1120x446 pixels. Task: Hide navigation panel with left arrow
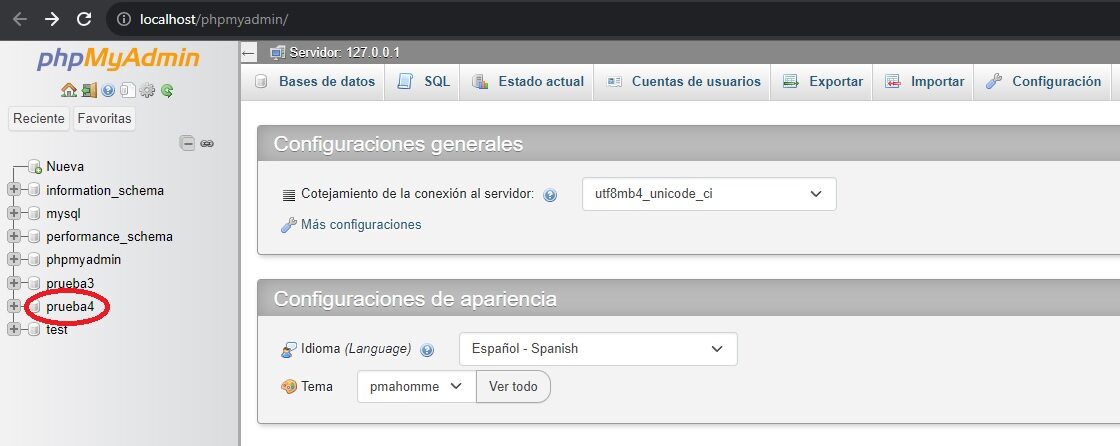pyautogui.click(x=249, y=53)
